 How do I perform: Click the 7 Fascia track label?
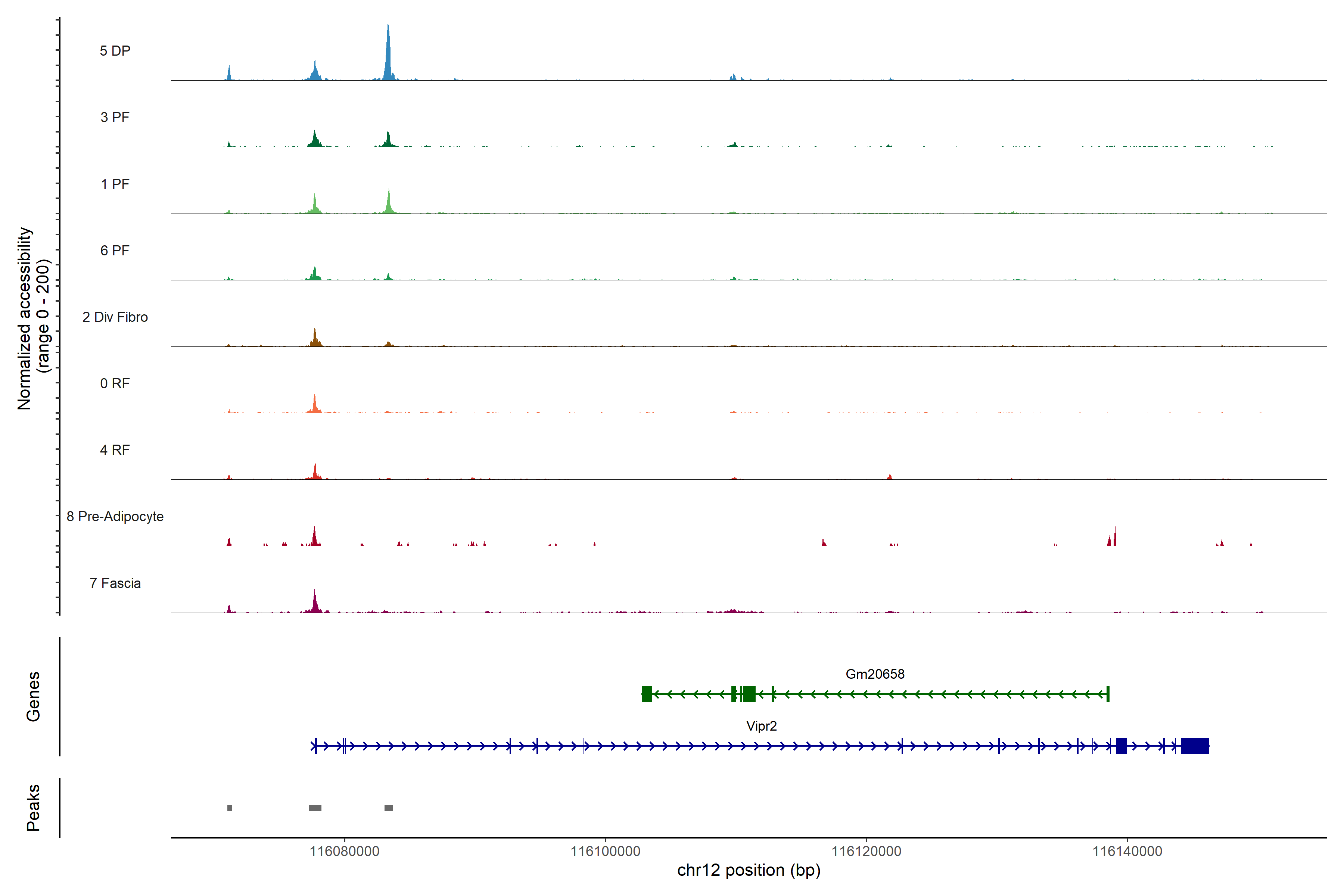[x=115, y=584]
